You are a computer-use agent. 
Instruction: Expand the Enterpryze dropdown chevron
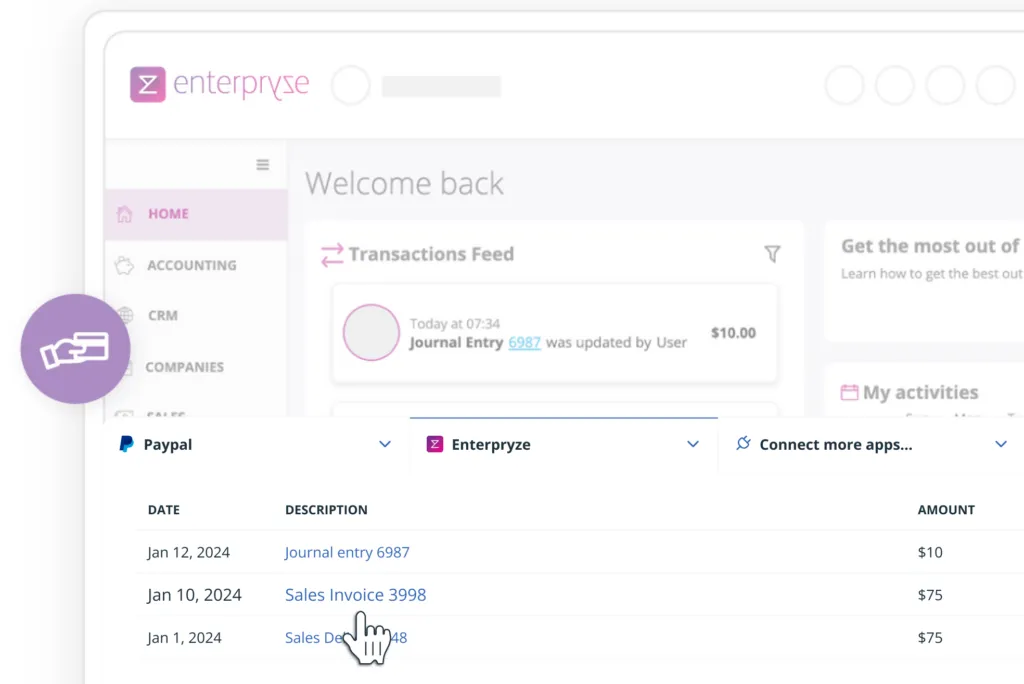[x=693, y=444]
